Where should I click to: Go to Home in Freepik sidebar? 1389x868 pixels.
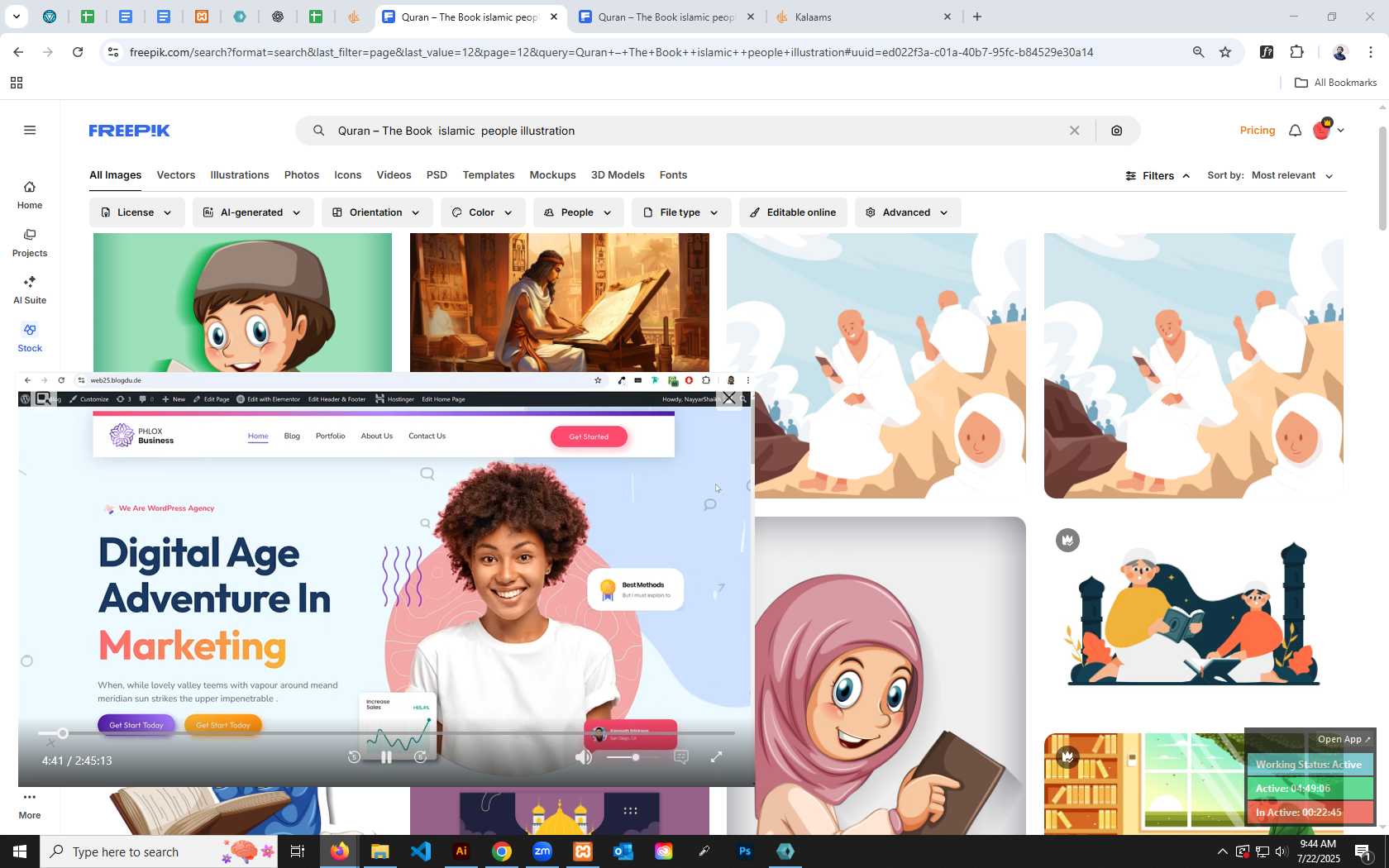point(30,195)
